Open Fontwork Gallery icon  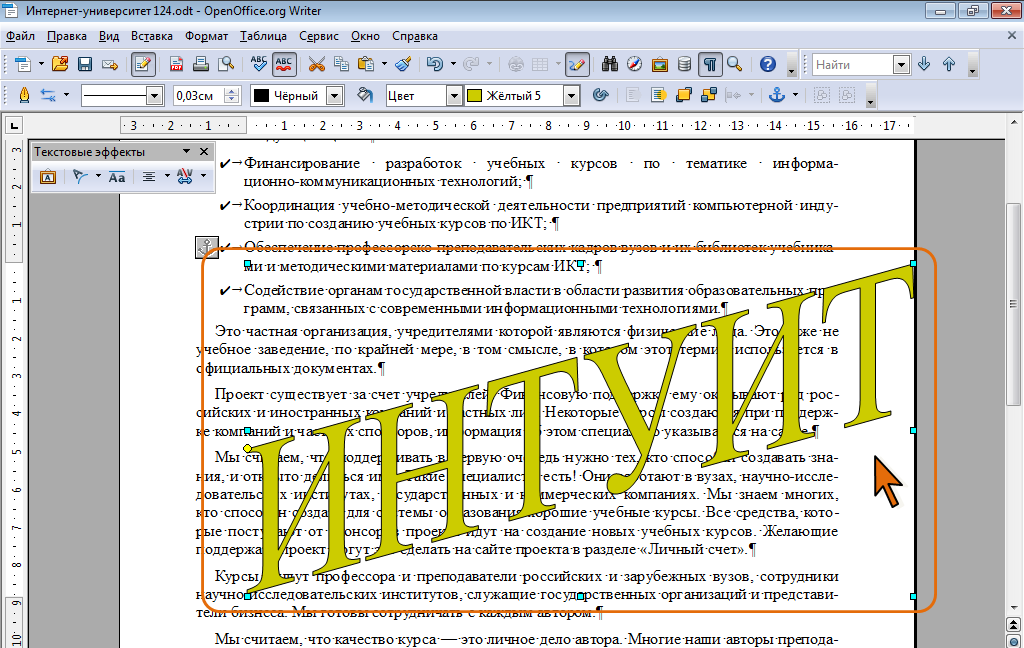point(48,176)
